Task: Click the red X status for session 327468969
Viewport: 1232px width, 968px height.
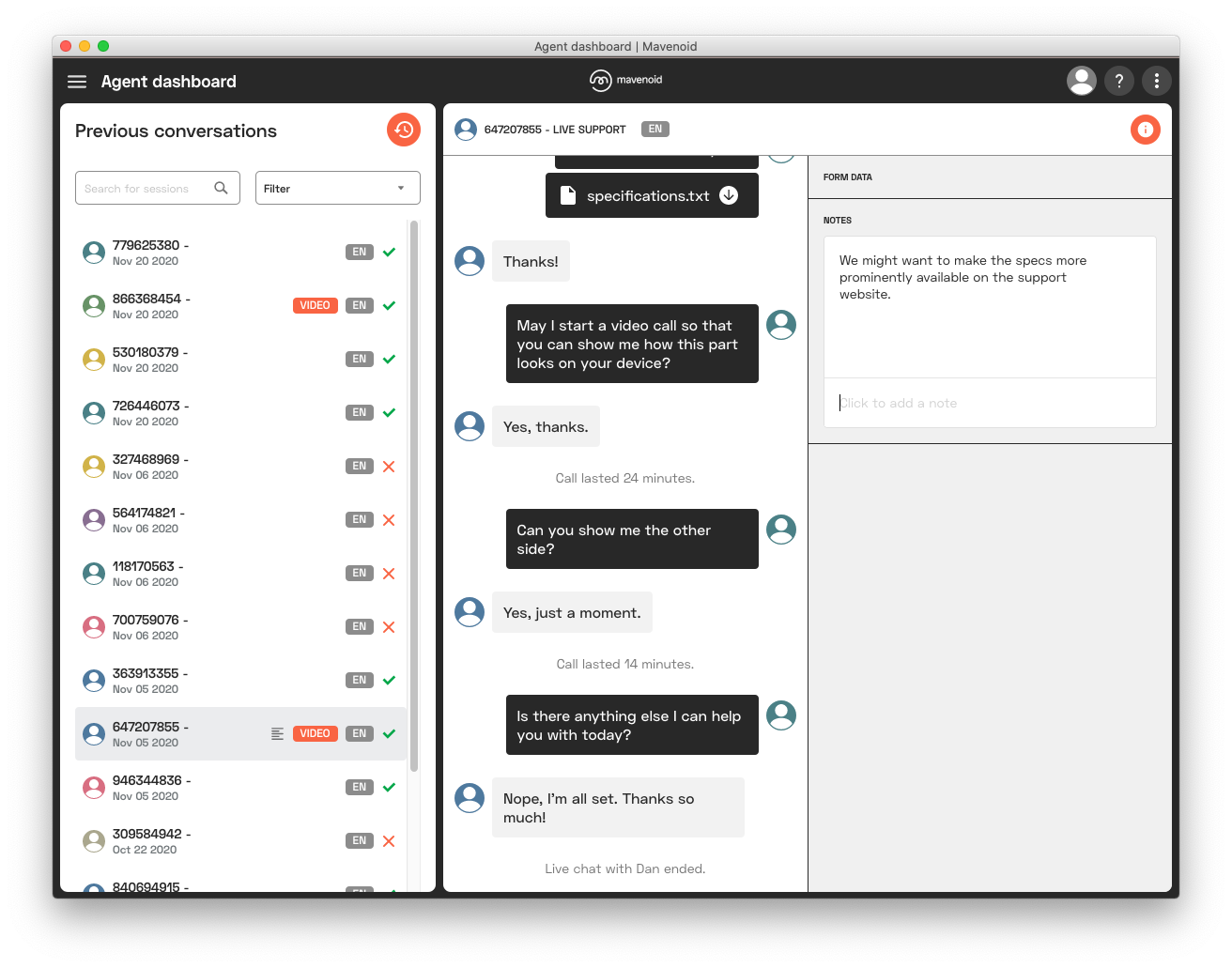Action: click(389, 466)
